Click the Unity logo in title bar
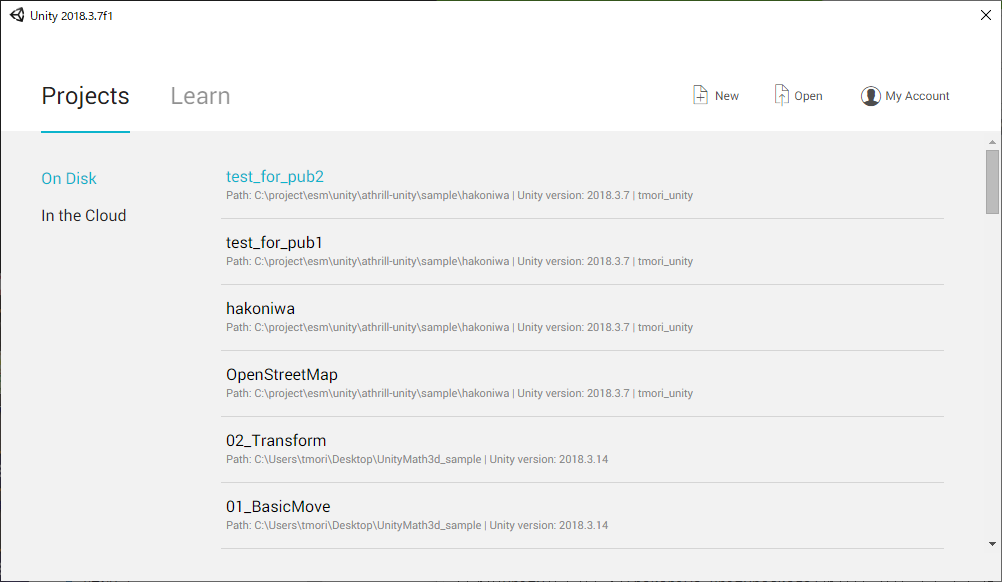 pyautogui.click(x=17, y=15)
